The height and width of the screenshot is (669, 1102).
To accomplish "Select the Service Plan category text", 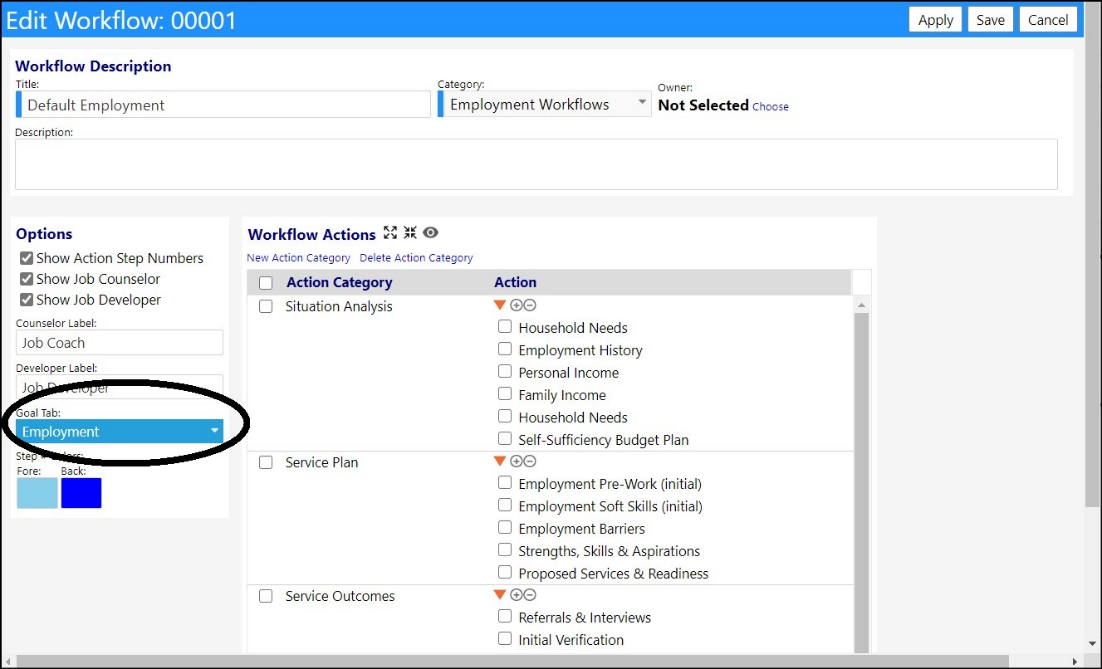I will tap(322, 462).
